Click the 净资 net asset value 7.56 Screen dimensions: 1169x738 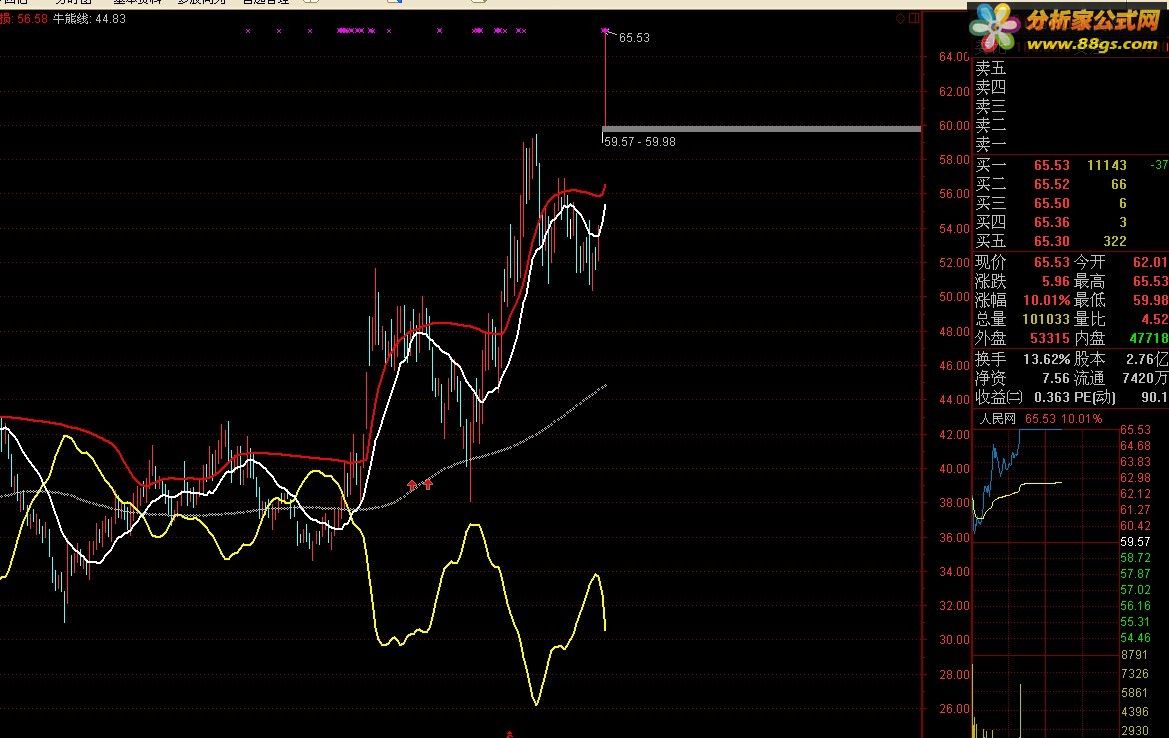click(1056, 378)
